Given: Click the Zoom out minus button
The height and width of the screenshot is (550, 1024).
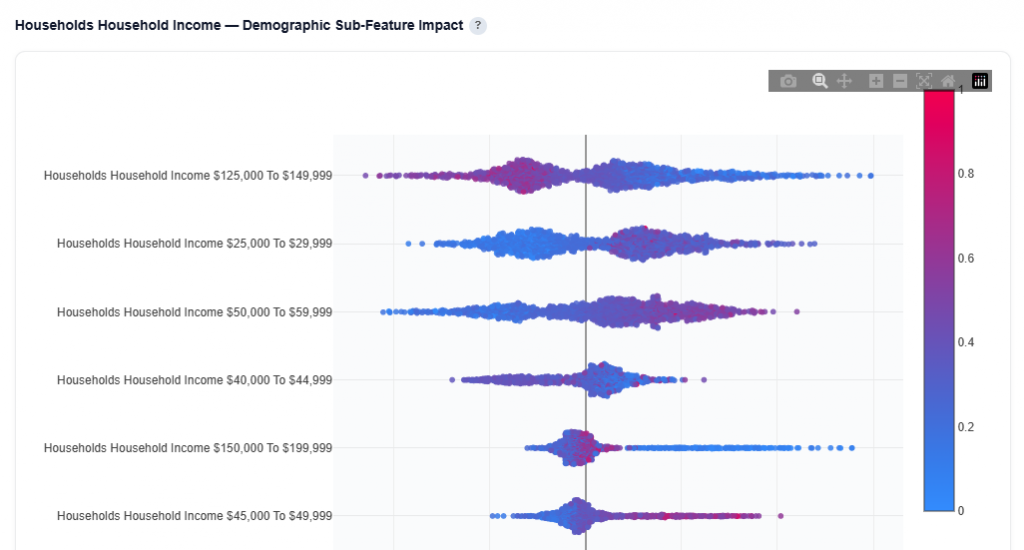Looking at the screenshot, I should (900, 81).
